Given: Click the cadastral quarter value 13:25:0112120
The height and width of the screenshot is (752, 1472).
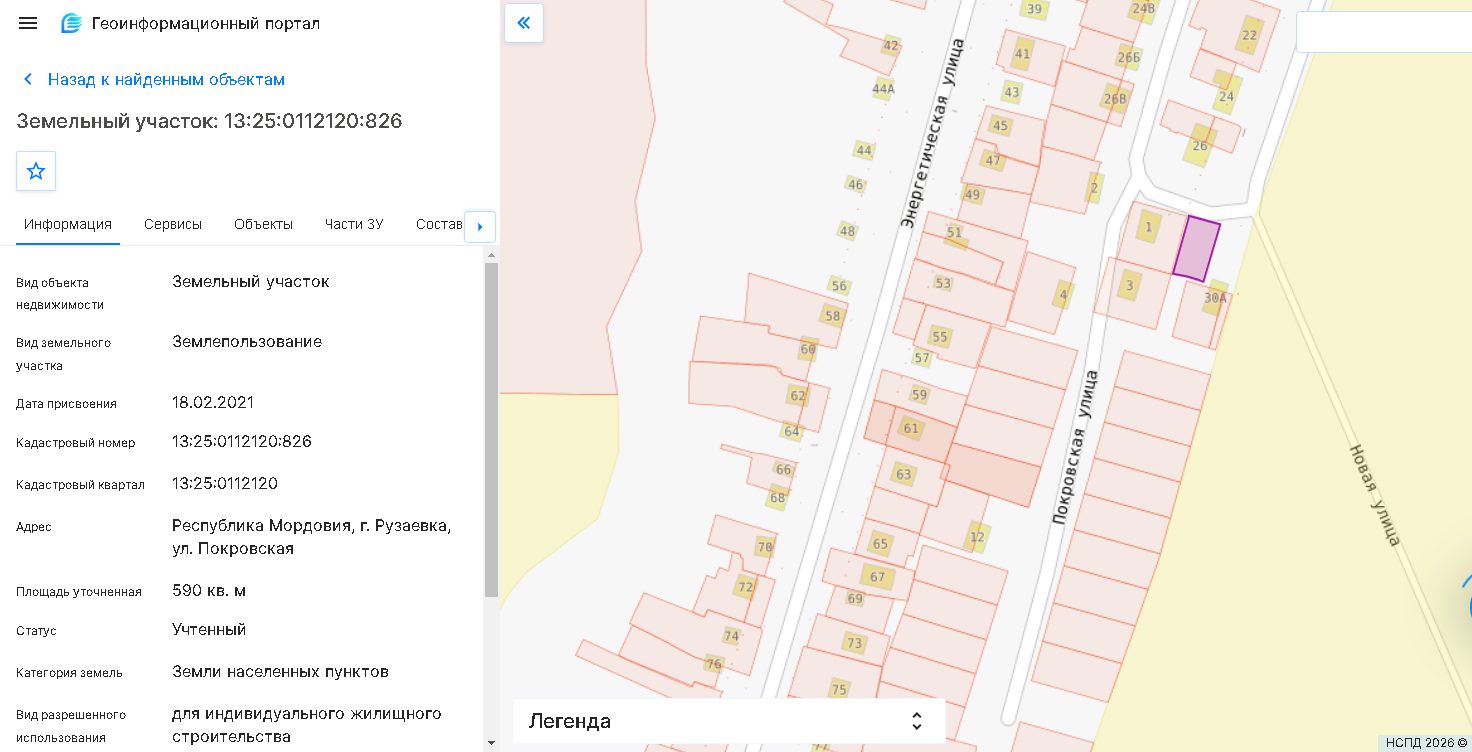Looking at the screenshot, I should 225,483.
